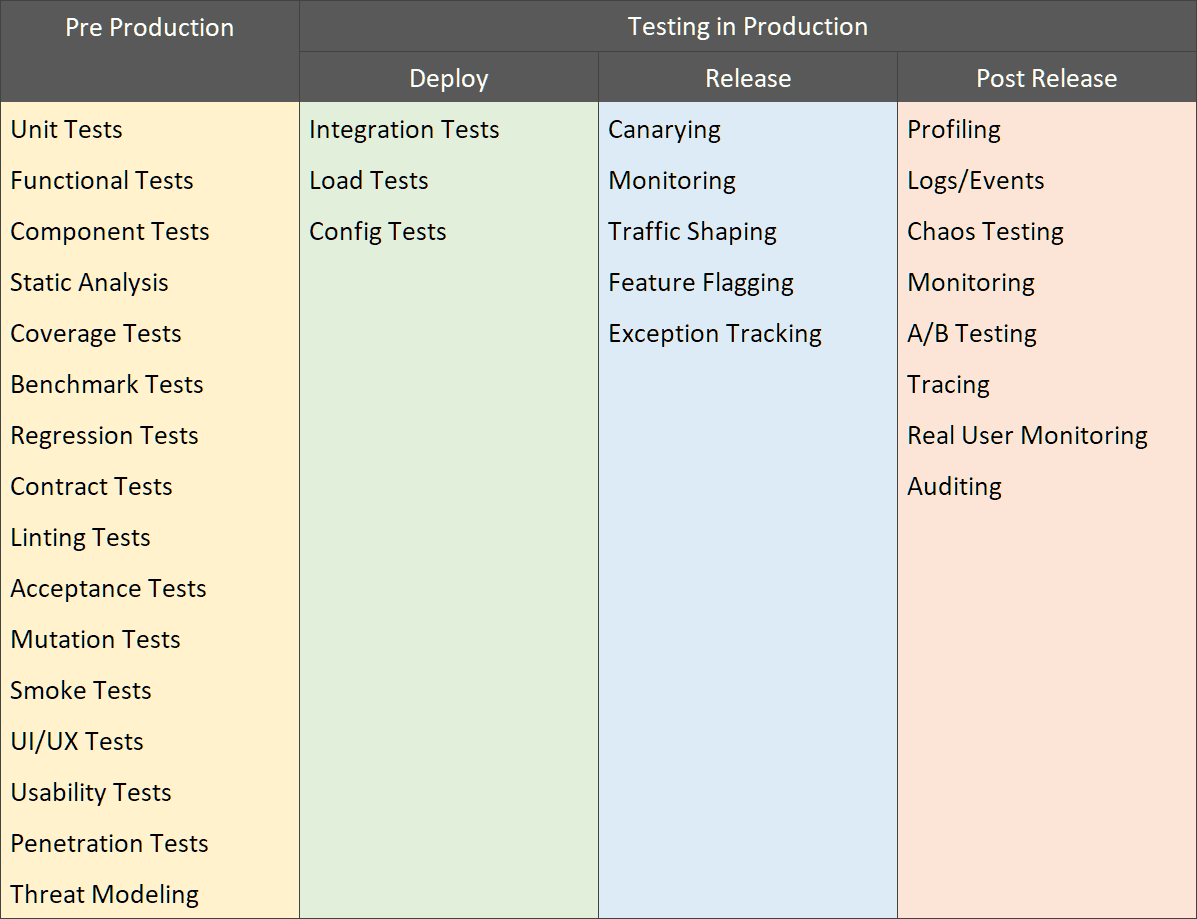Click the Real User Monitoring item

point(1027,435)
